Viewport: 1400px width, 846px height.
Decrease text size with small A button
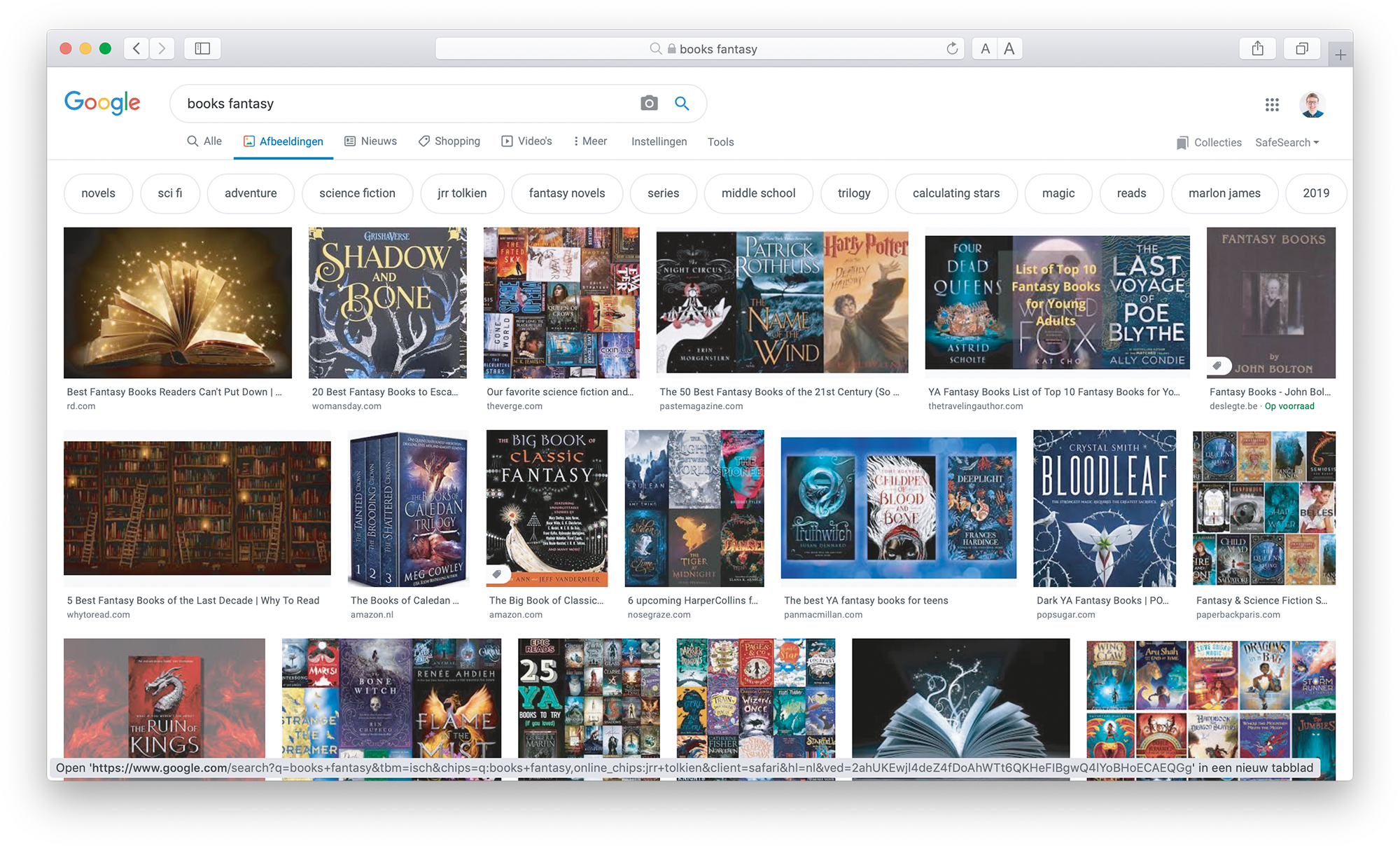coord(985,48)
